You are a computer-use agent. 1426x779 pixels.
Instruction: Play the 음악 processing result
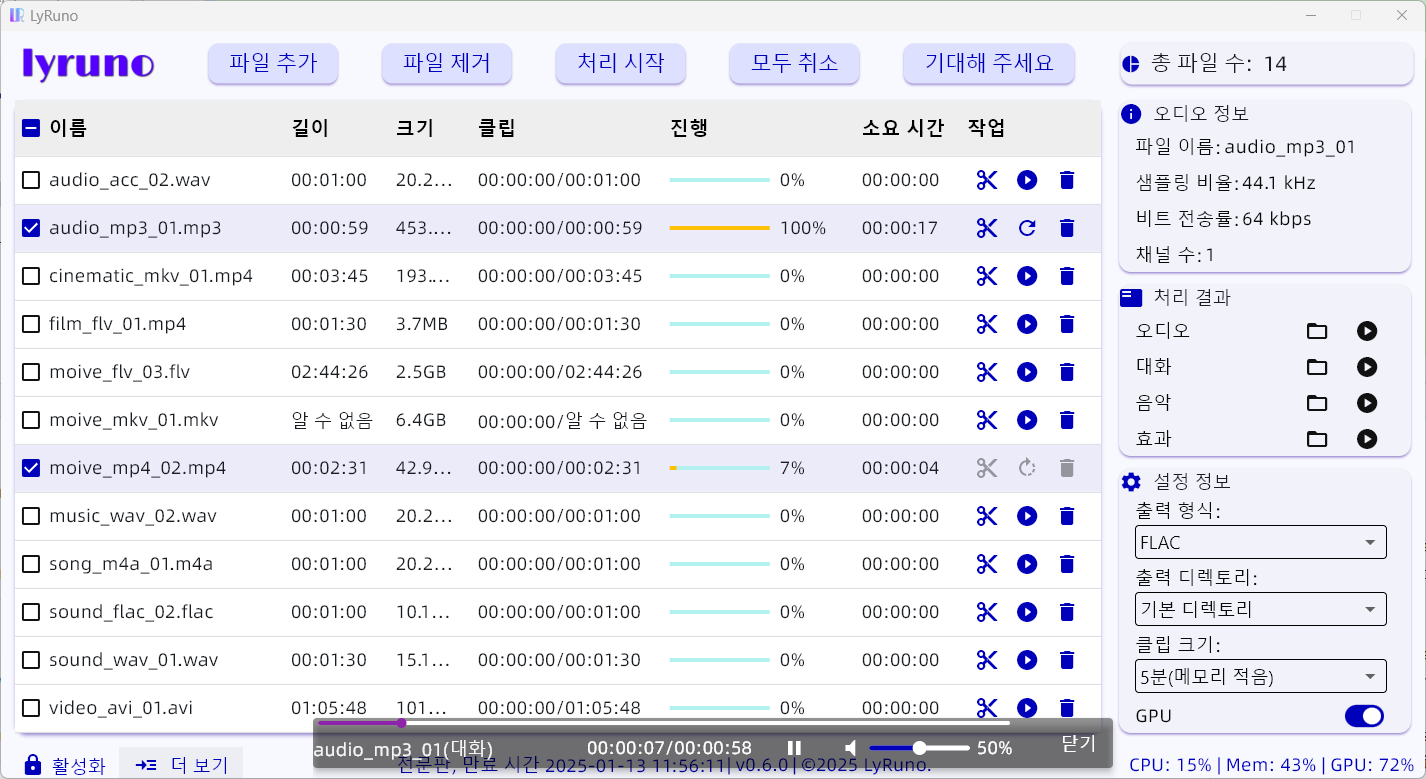pos(1366,402)
